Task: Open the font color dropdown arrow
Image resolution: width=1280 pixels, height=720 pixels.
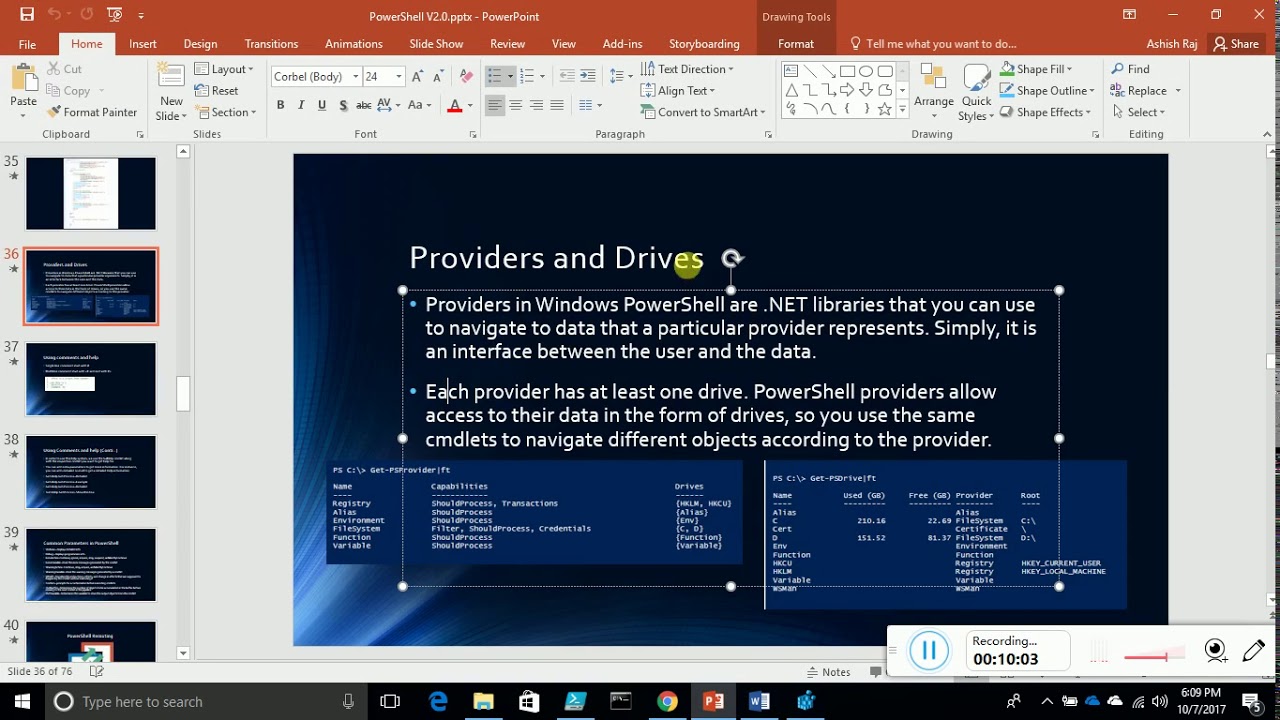Action: tap(471, 105)
